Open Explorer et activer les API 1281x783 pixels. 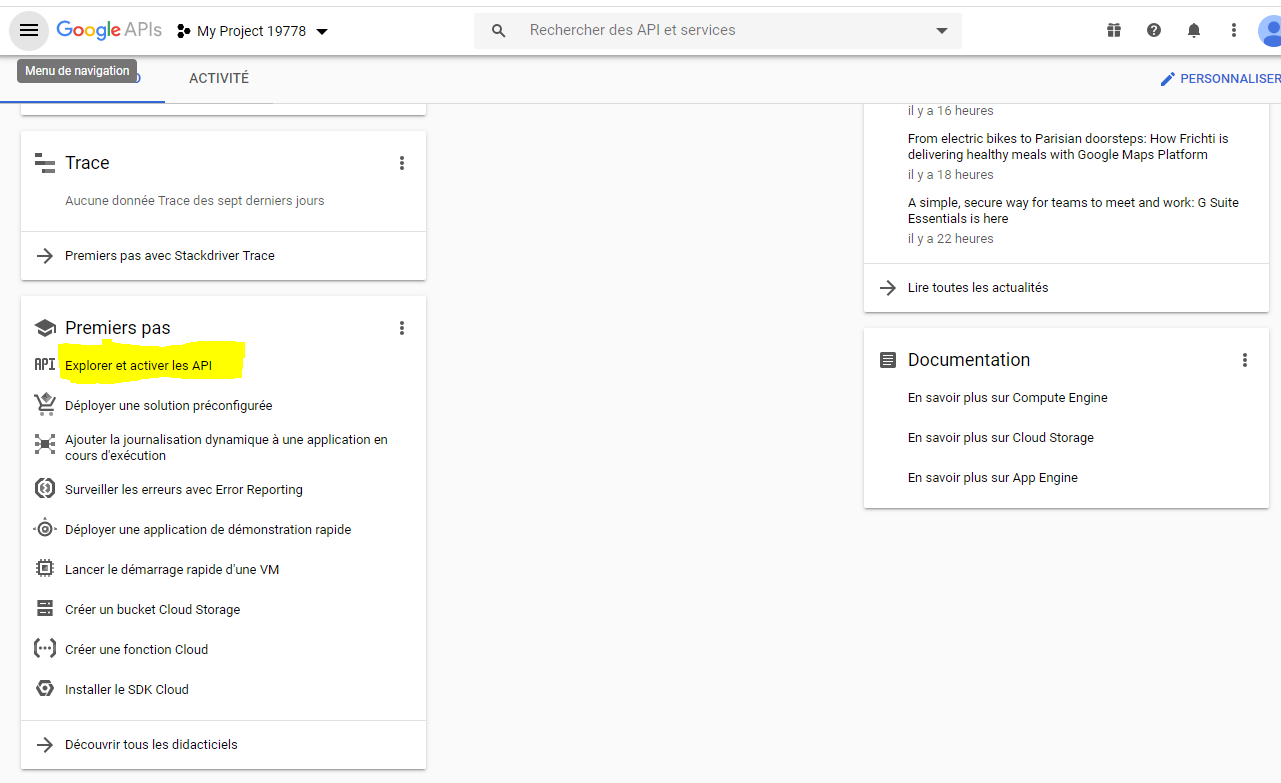click(138, 366)
